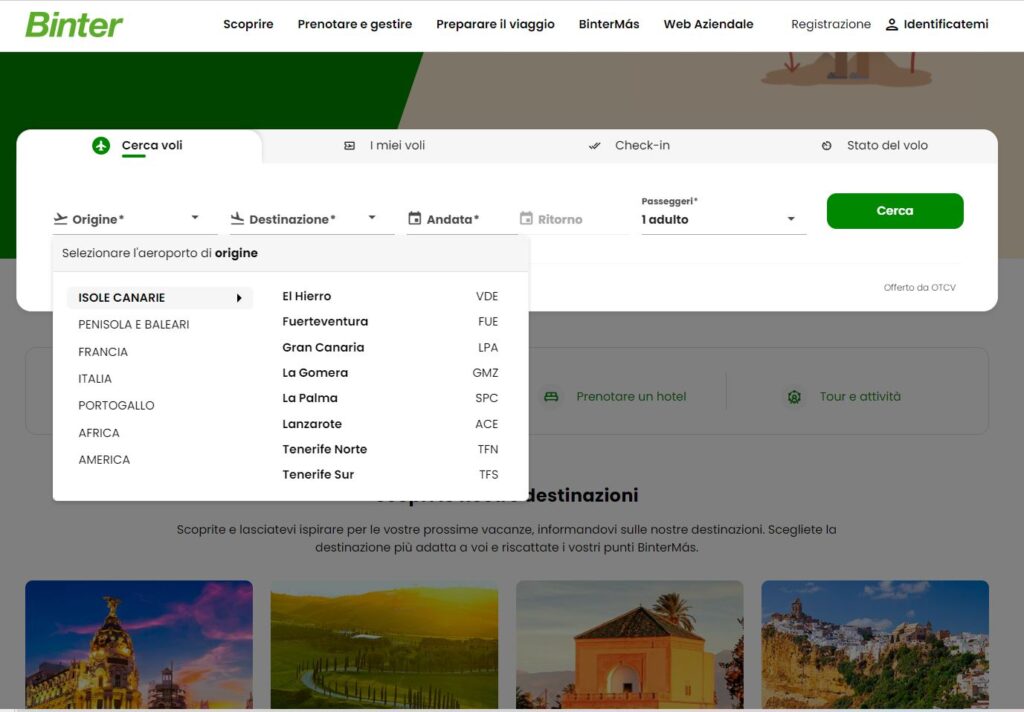Open the Prenotare un hotel link
The width and height of the screenshot is (1024, 712).
pyautogui.click(x=631, y=396)
